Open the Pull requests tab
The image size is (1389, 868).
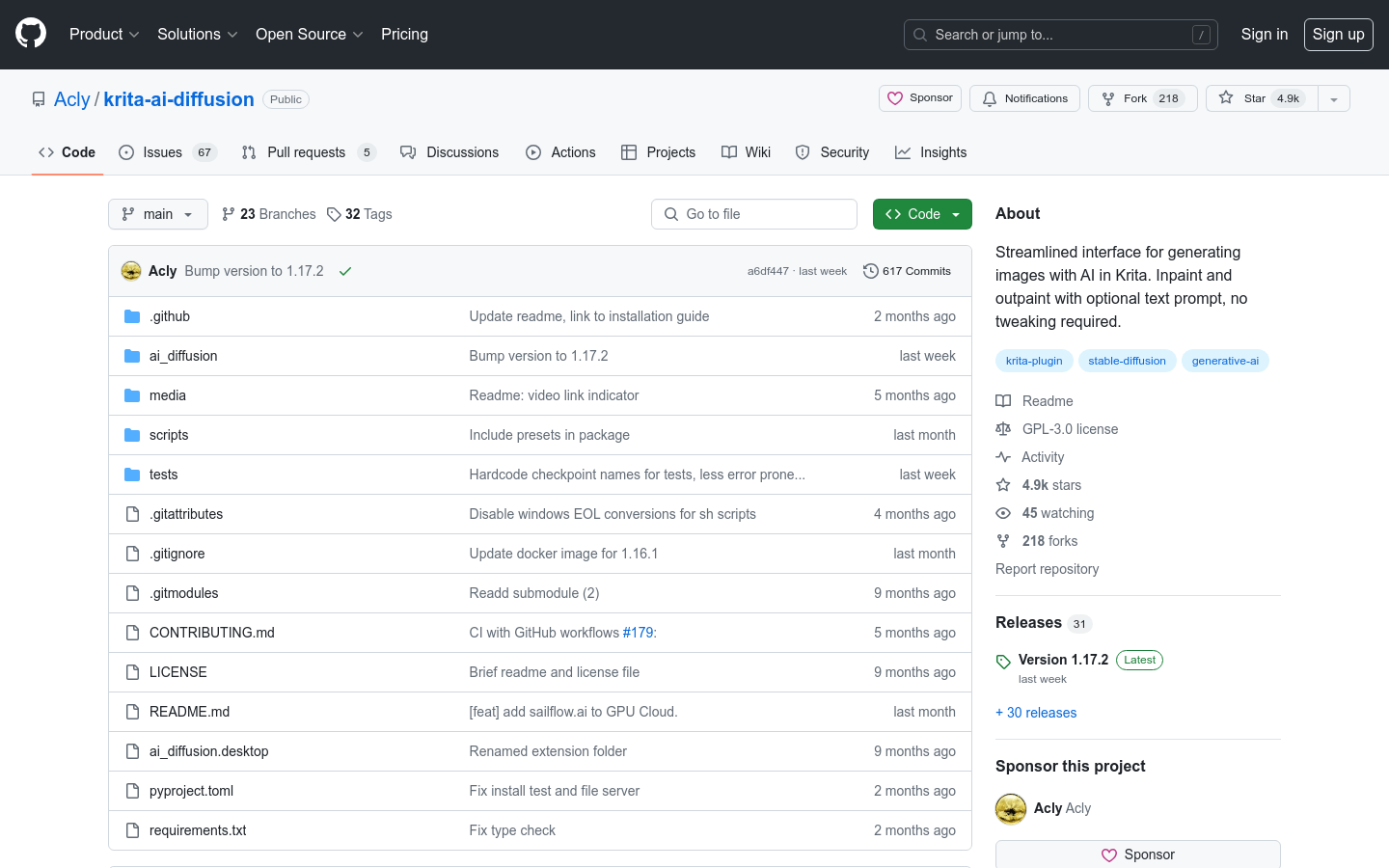pyautogui.click(x=307, y=152)
